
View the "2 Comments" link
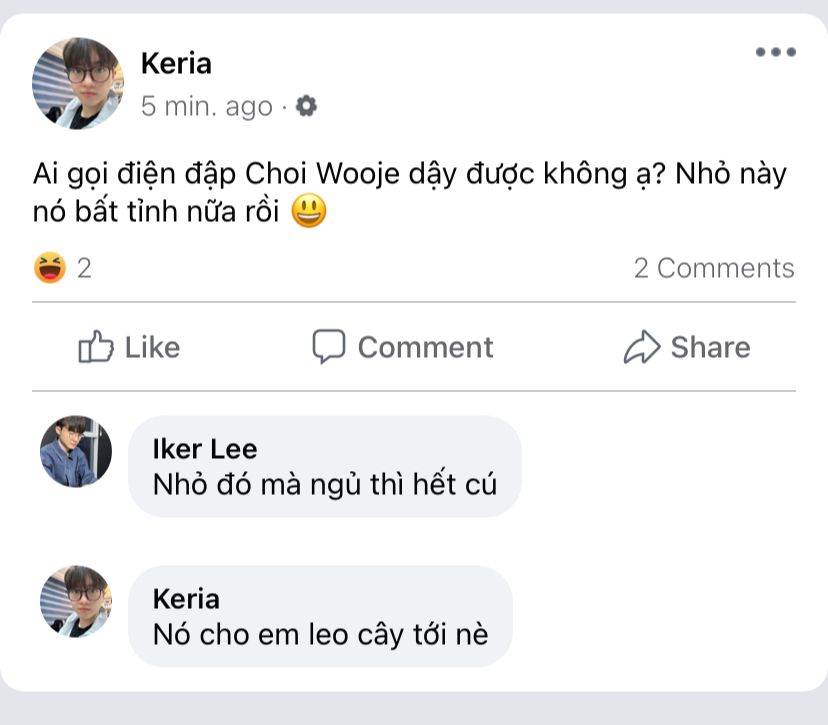[714, 268]
